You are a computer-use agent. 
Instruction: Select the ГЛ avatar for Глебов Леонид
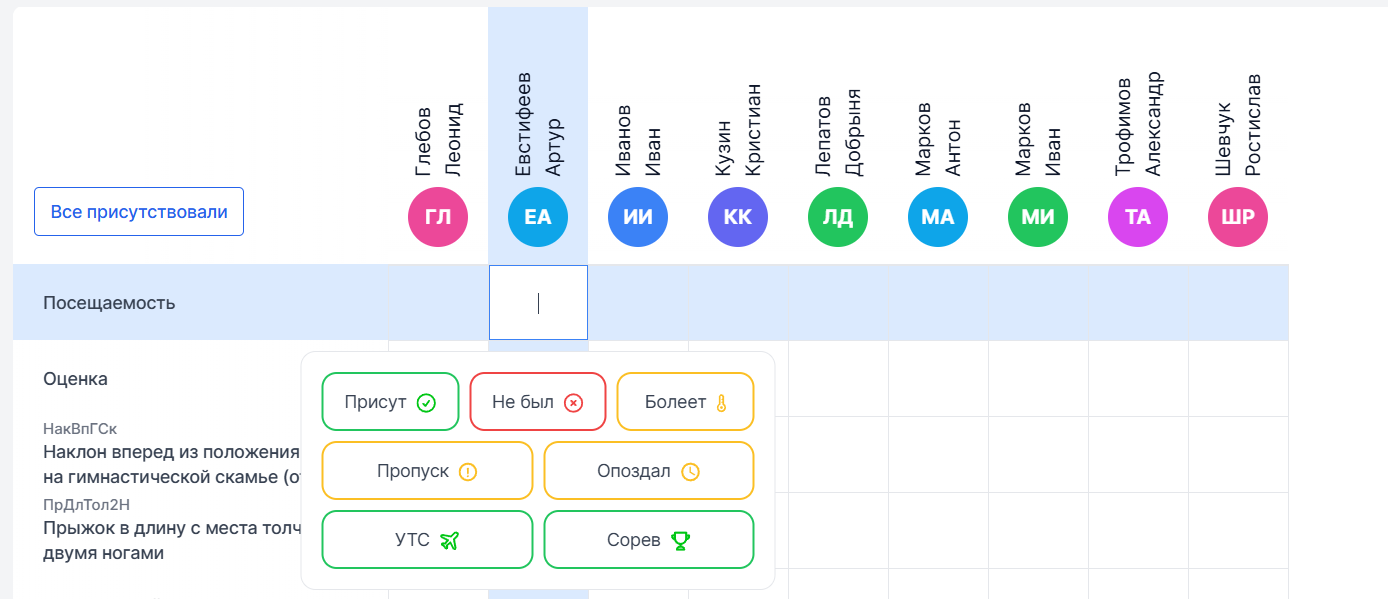[438, 217]
